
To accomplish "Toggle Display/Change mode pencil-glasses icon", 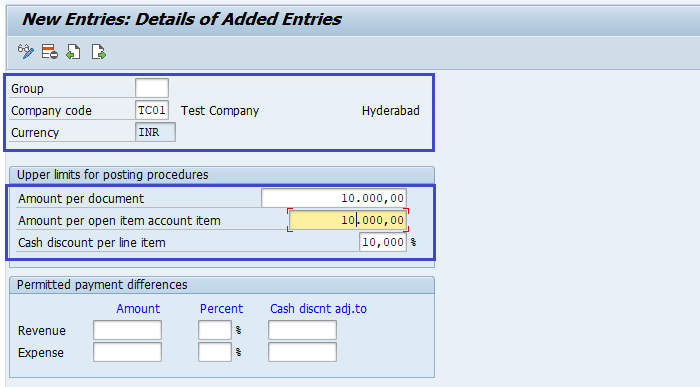I will [25, 52].
